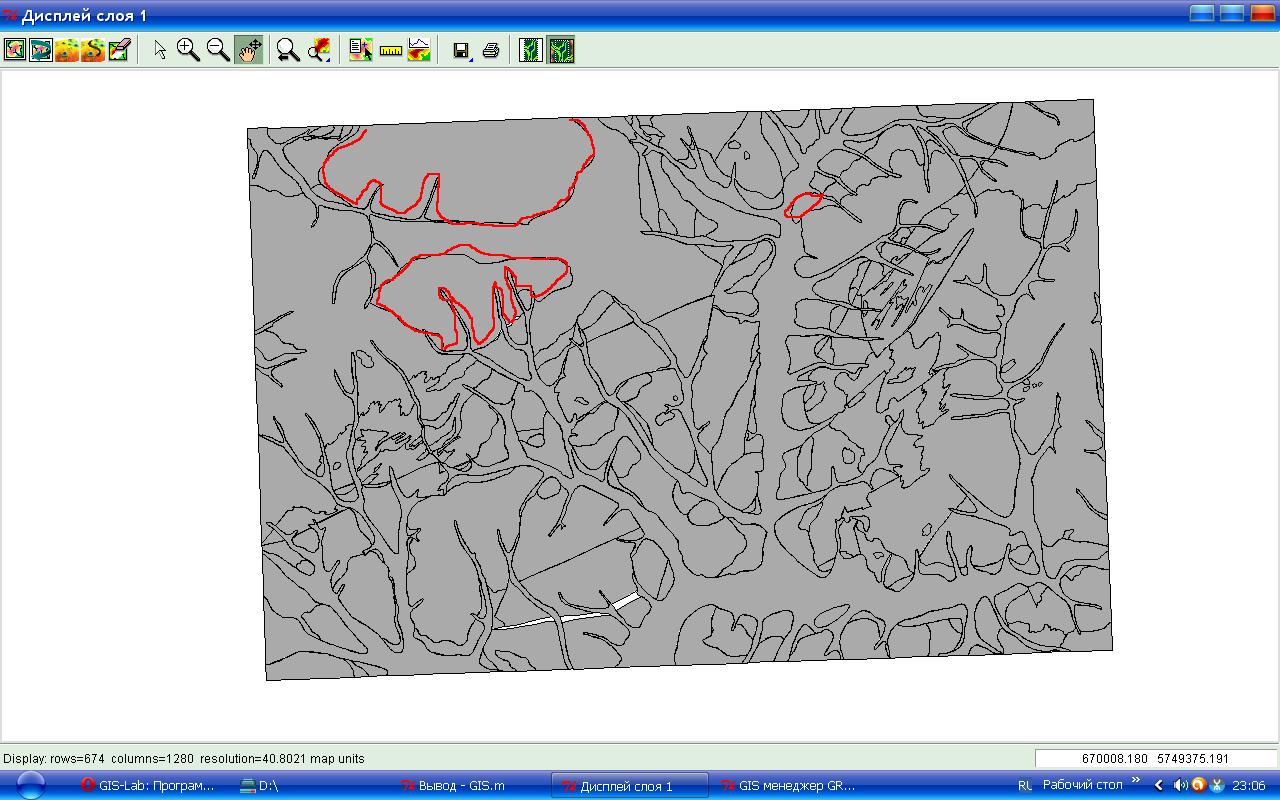Select the 'Дисплей слоя 1' taskbar button
The image size is (1280, 800).
click(x=630, y=786)
